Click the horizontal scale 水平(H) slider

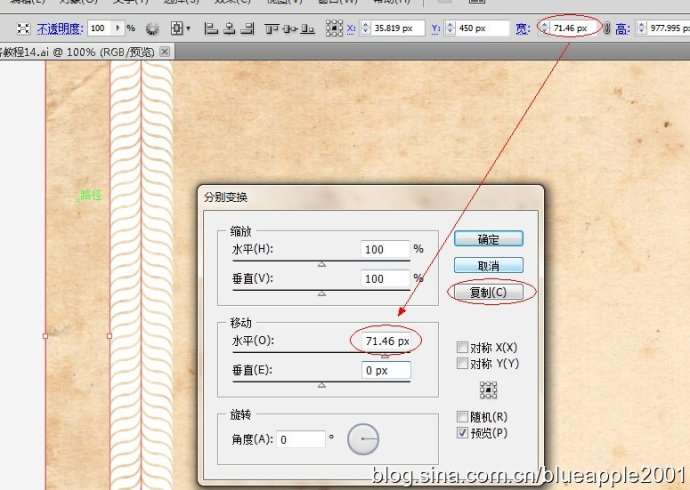pyautogui.click(x=321, y=262)
